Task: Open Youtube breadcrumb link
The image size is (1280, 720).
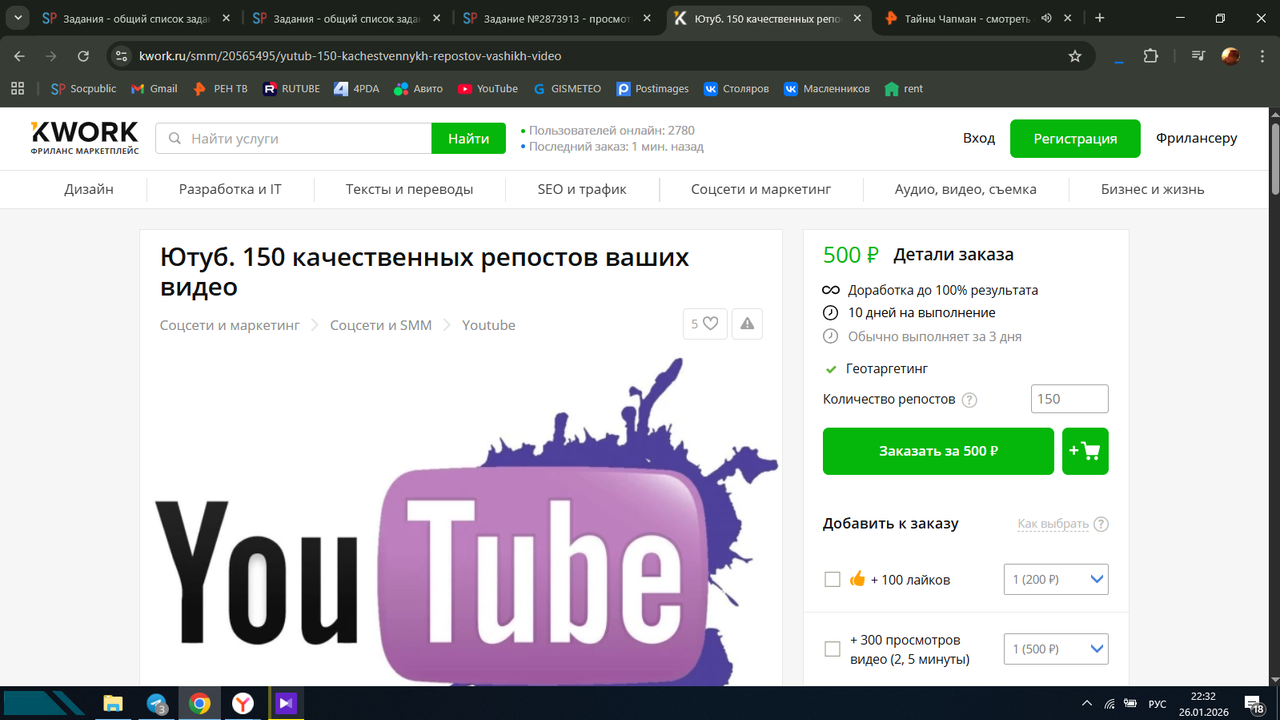Action: [489, 325]
